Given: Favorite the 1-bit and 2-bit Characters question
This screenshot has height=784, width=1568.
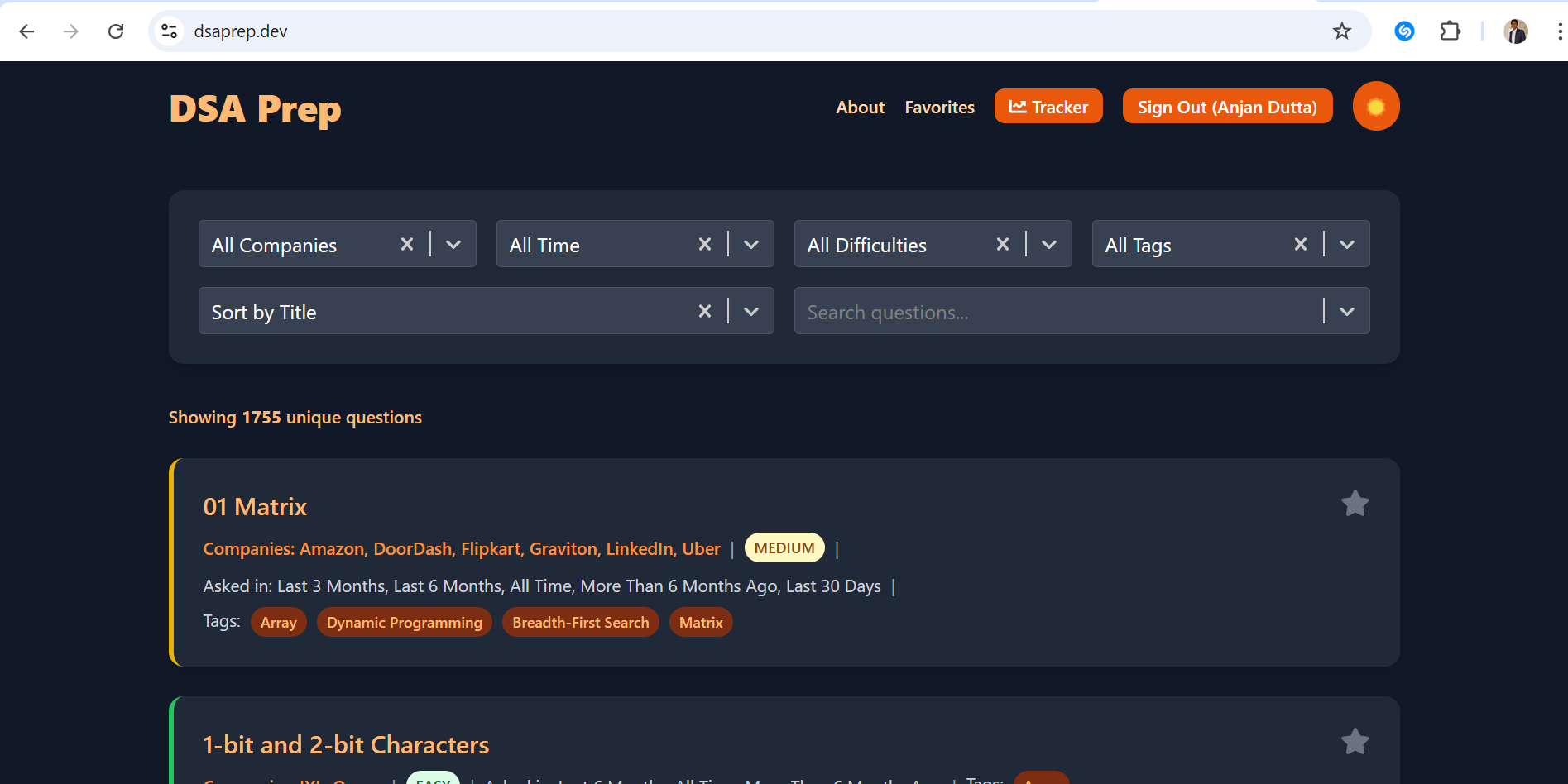Looking at the screenshot, I should pos(1355,741).
